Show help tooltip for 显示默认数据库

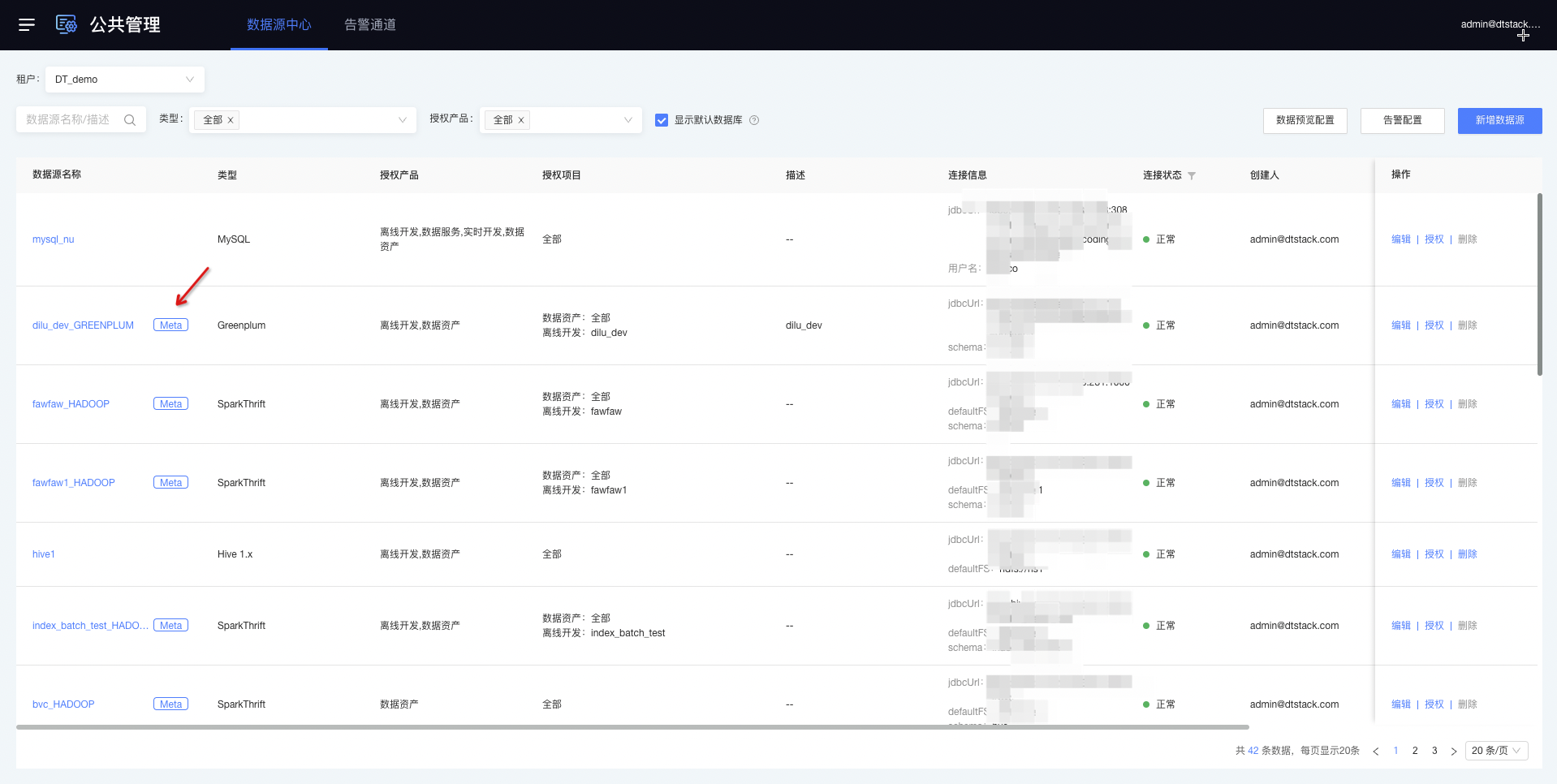click(x=754, y=120)
